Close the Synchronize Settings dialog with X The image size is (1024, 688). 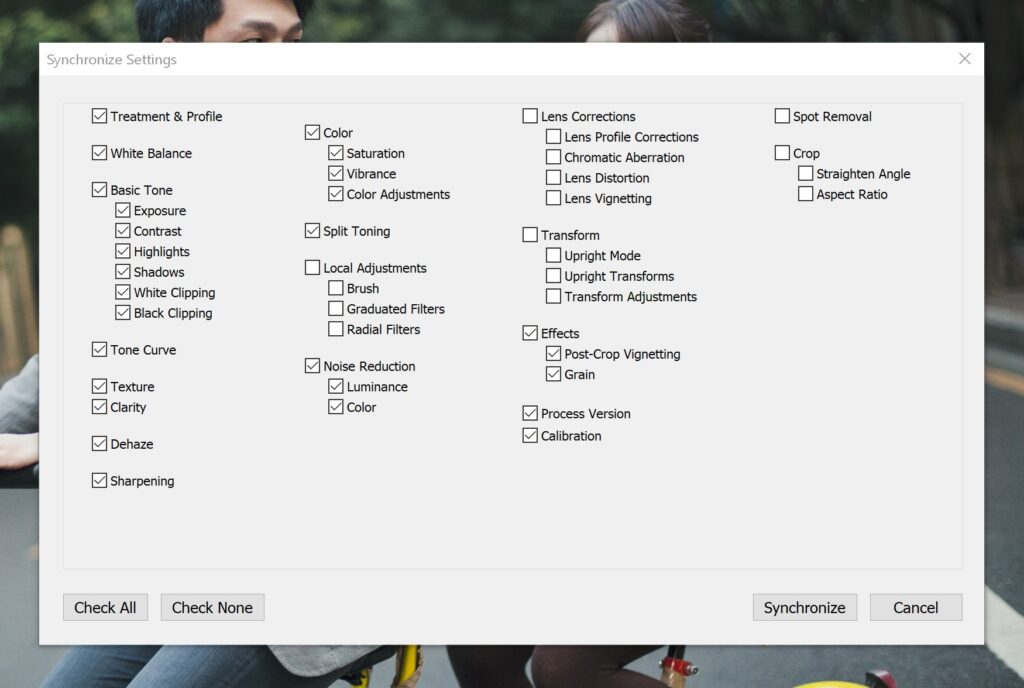pos(965,59)
